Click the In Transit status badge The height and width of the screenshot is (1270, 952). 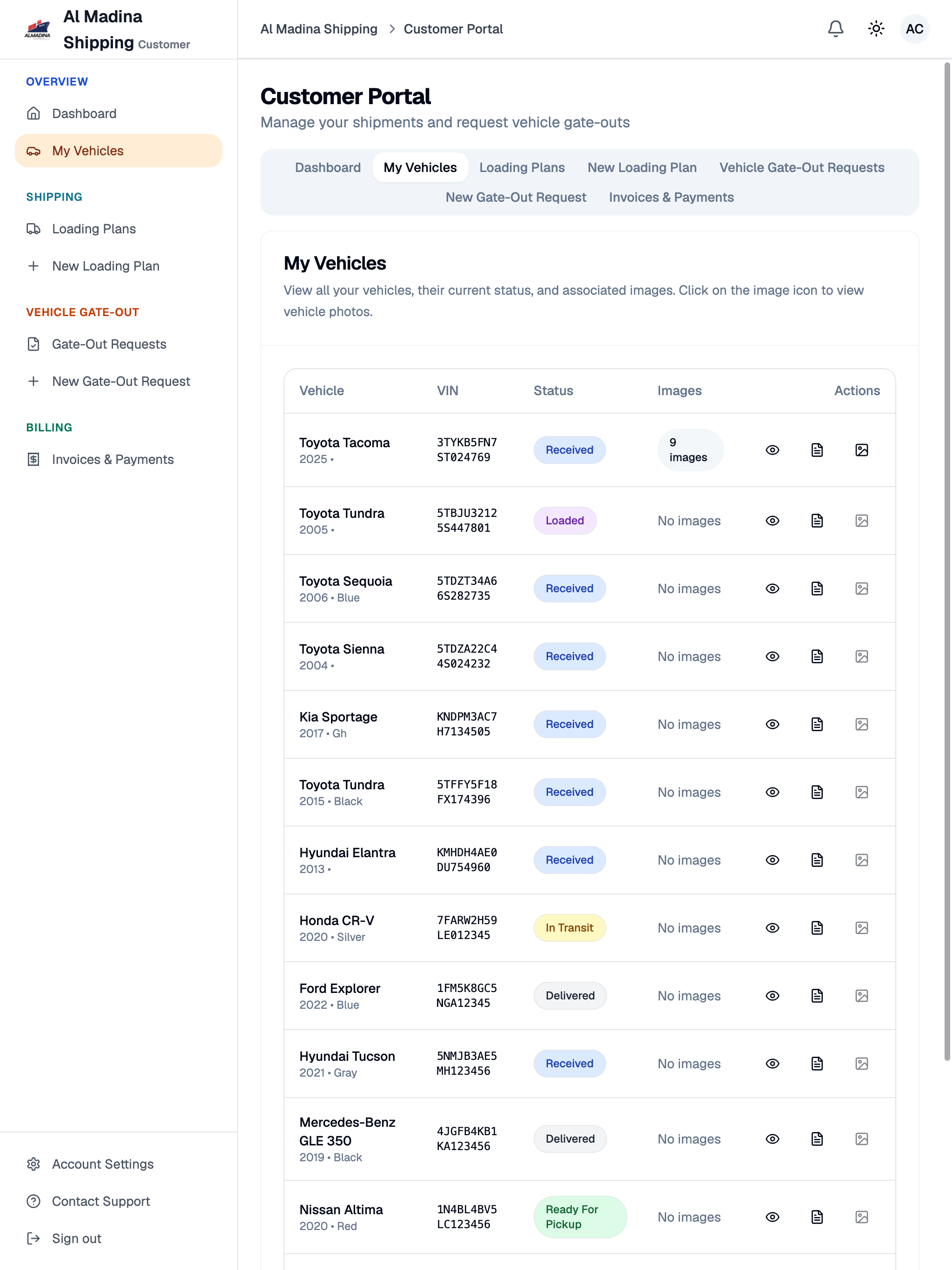pyautogui.click(x=569, y=928)
